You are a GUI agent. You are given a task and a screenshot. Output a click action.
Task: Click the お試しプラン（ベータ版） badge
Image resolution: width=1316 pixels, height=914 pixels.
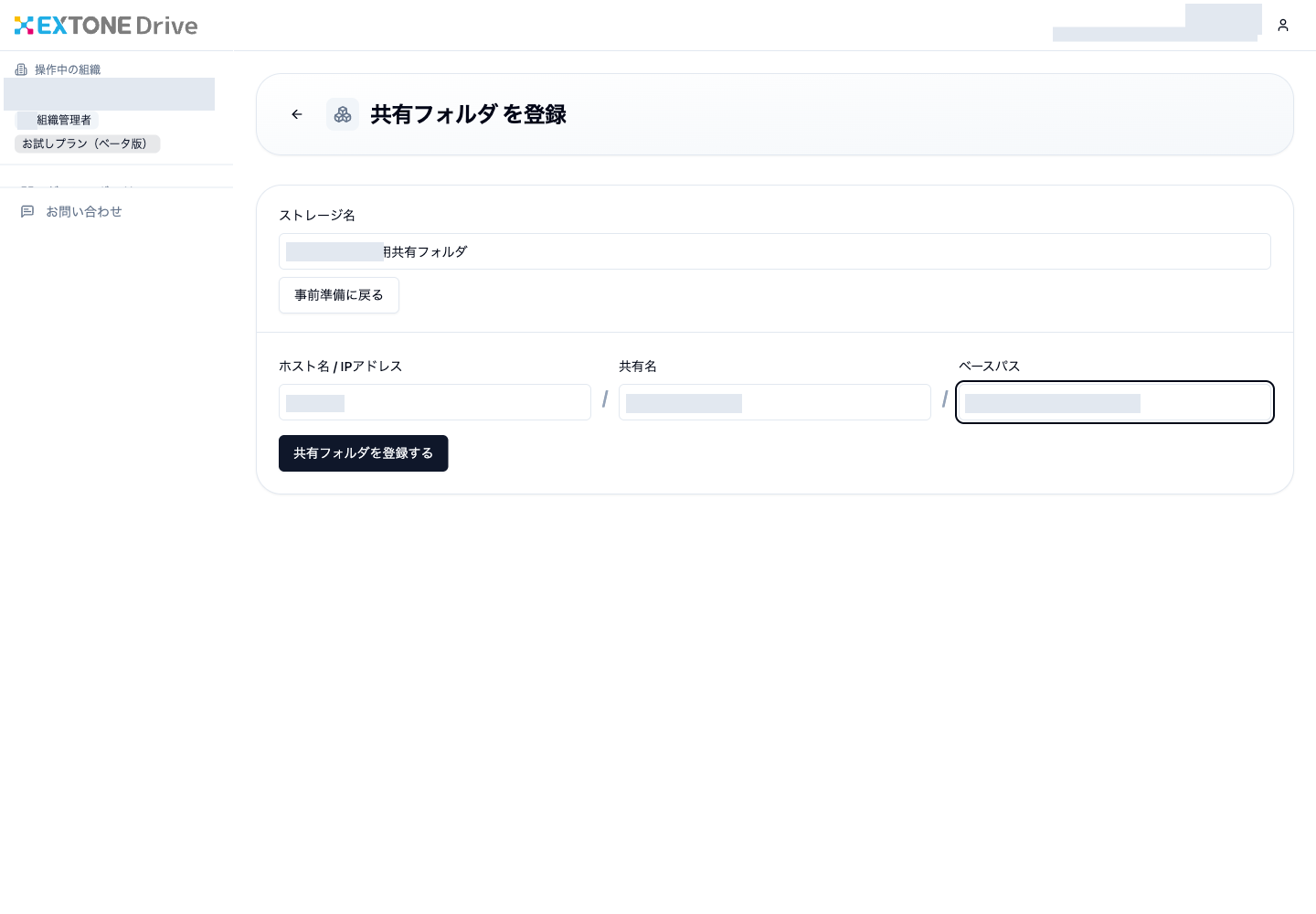coord(88,143)
